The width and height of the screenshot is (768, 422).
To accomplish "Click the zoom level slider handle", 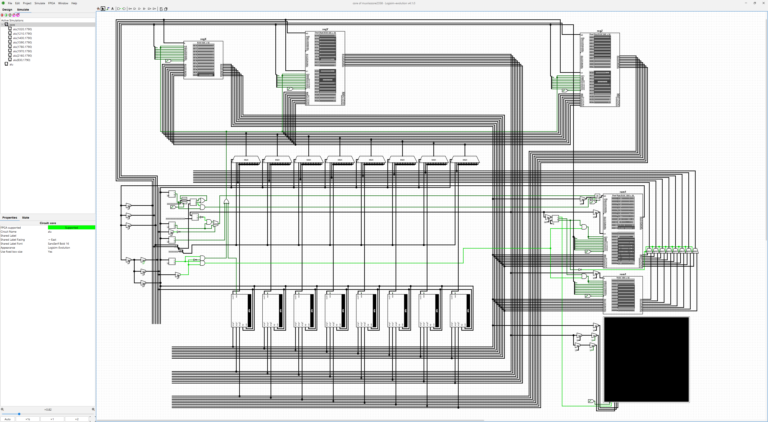I will [x=19, y=414].
